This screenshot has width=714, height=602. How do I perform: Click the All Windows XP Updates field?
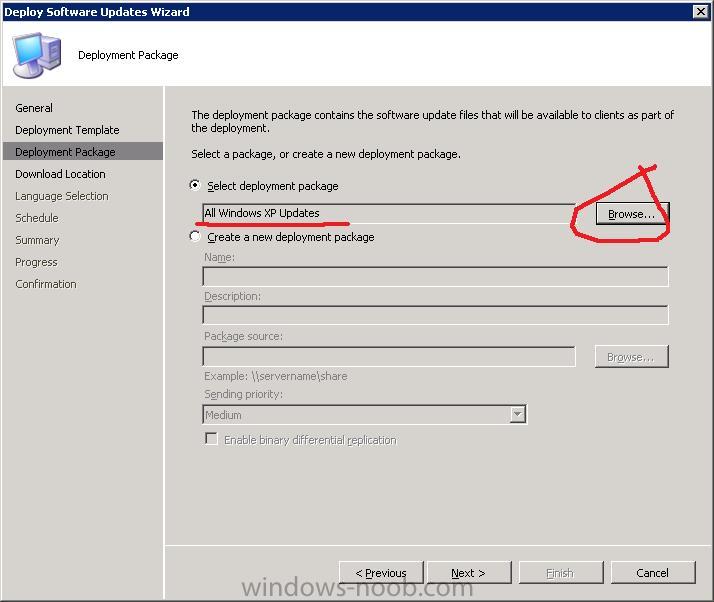pyautogui.click(x=388, y=213)
